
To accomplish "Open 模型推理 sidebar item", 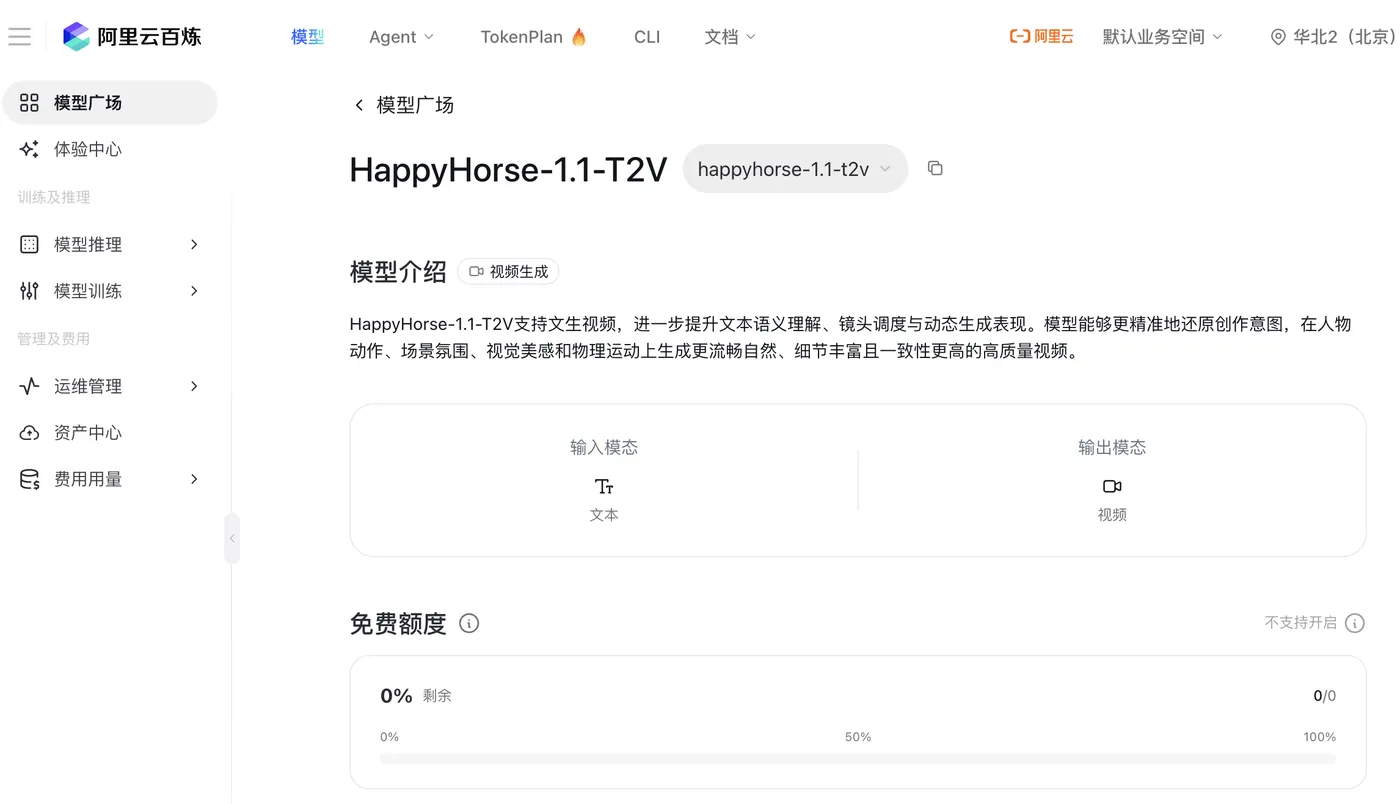I will click(x=110, y=244).
